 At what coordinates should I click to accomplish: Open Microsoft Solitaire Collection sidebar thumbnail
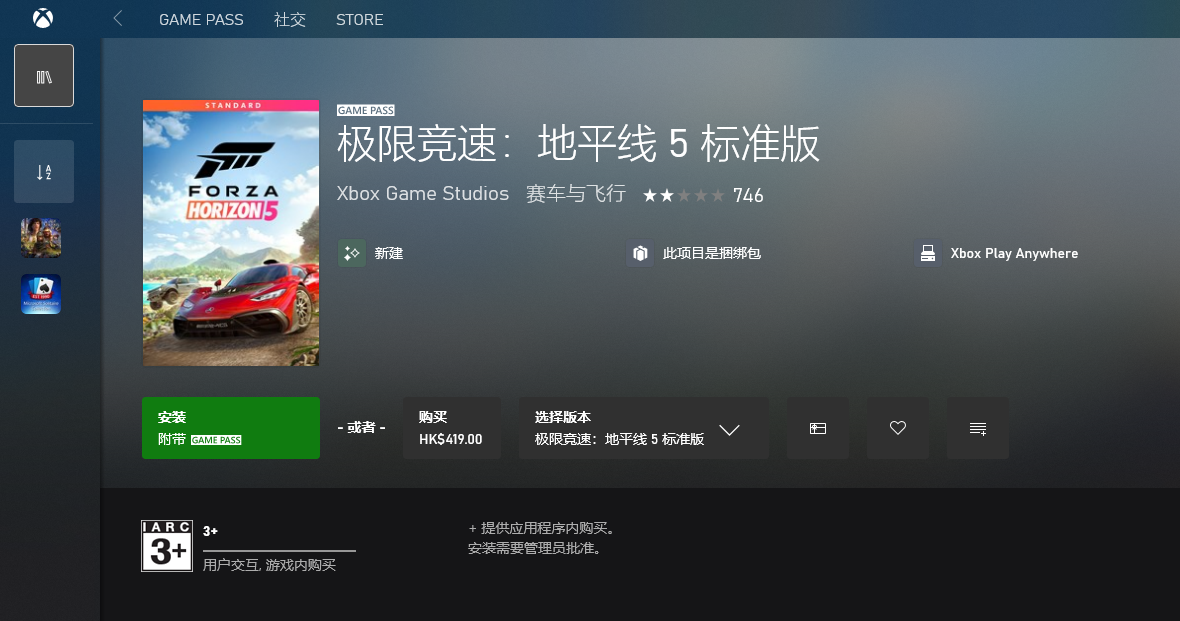coord(41,294)
